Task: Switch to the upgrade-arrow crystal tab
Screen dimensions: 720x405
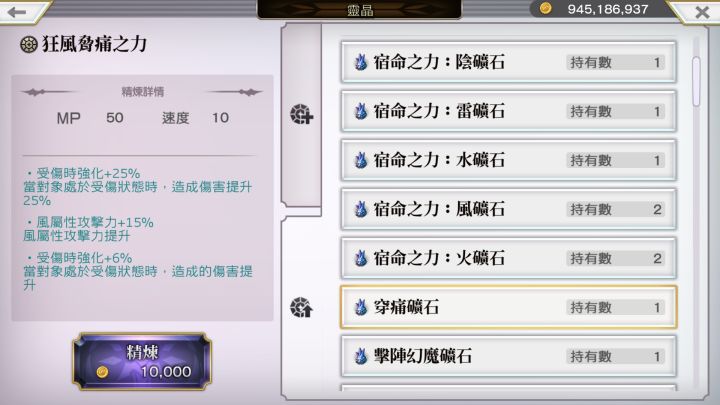Action: (x=301, y=307)
